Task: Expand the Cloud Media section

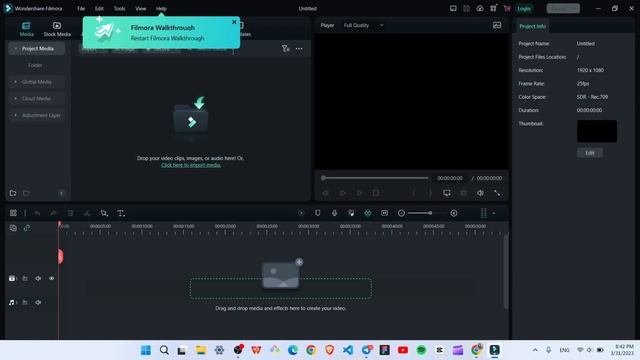Action: pos(16,99)
